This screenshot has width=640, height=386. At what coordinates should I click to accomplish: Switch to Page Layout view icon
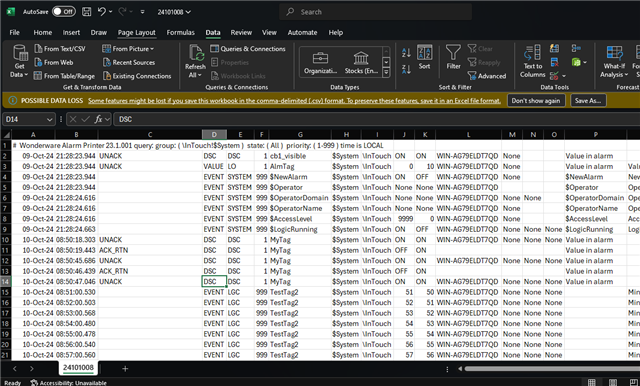click(x=613, y=382)
